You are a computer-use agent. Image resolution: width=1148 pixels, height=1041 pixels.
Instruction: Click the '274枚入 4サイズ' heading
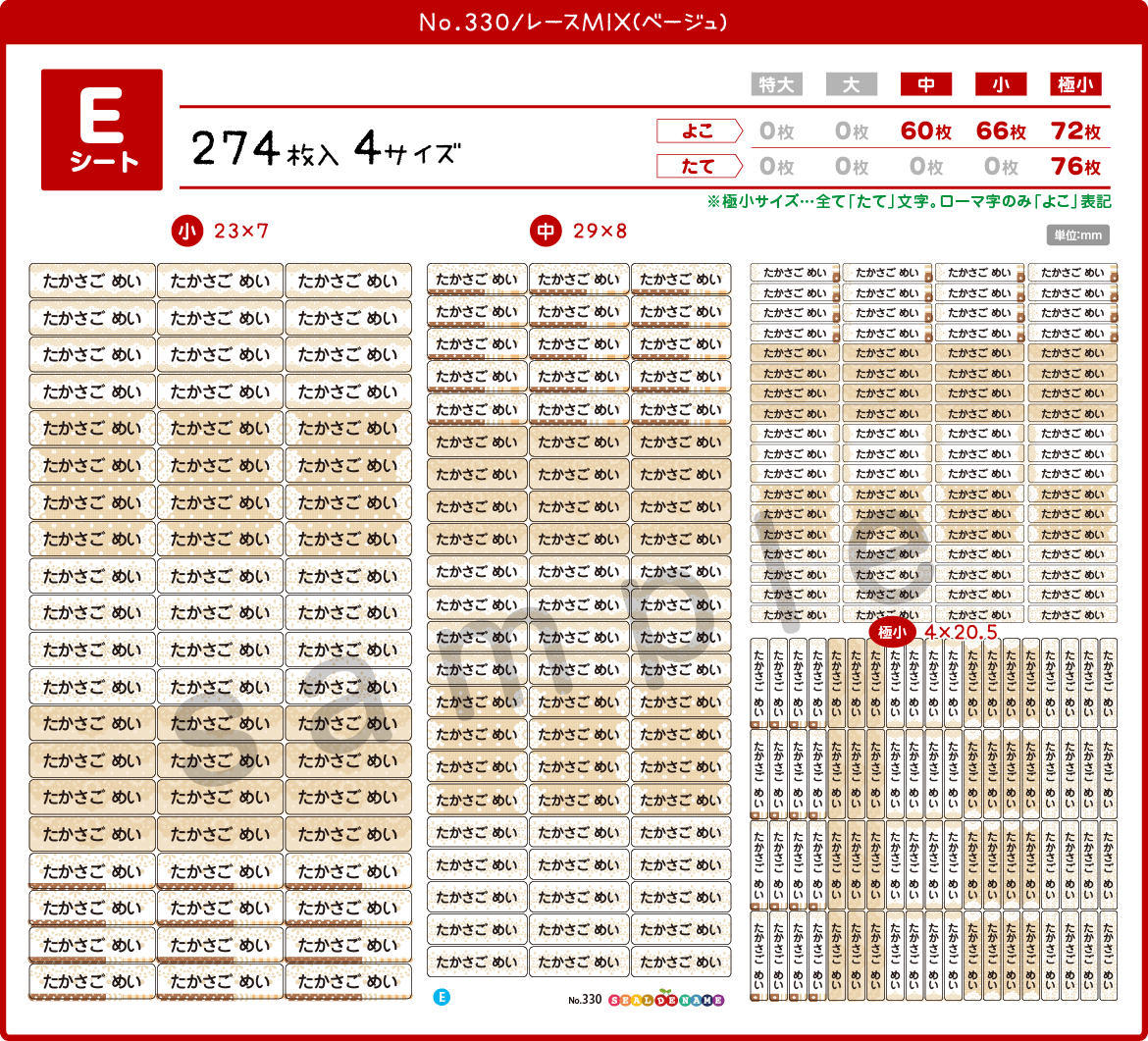[327, 149]
